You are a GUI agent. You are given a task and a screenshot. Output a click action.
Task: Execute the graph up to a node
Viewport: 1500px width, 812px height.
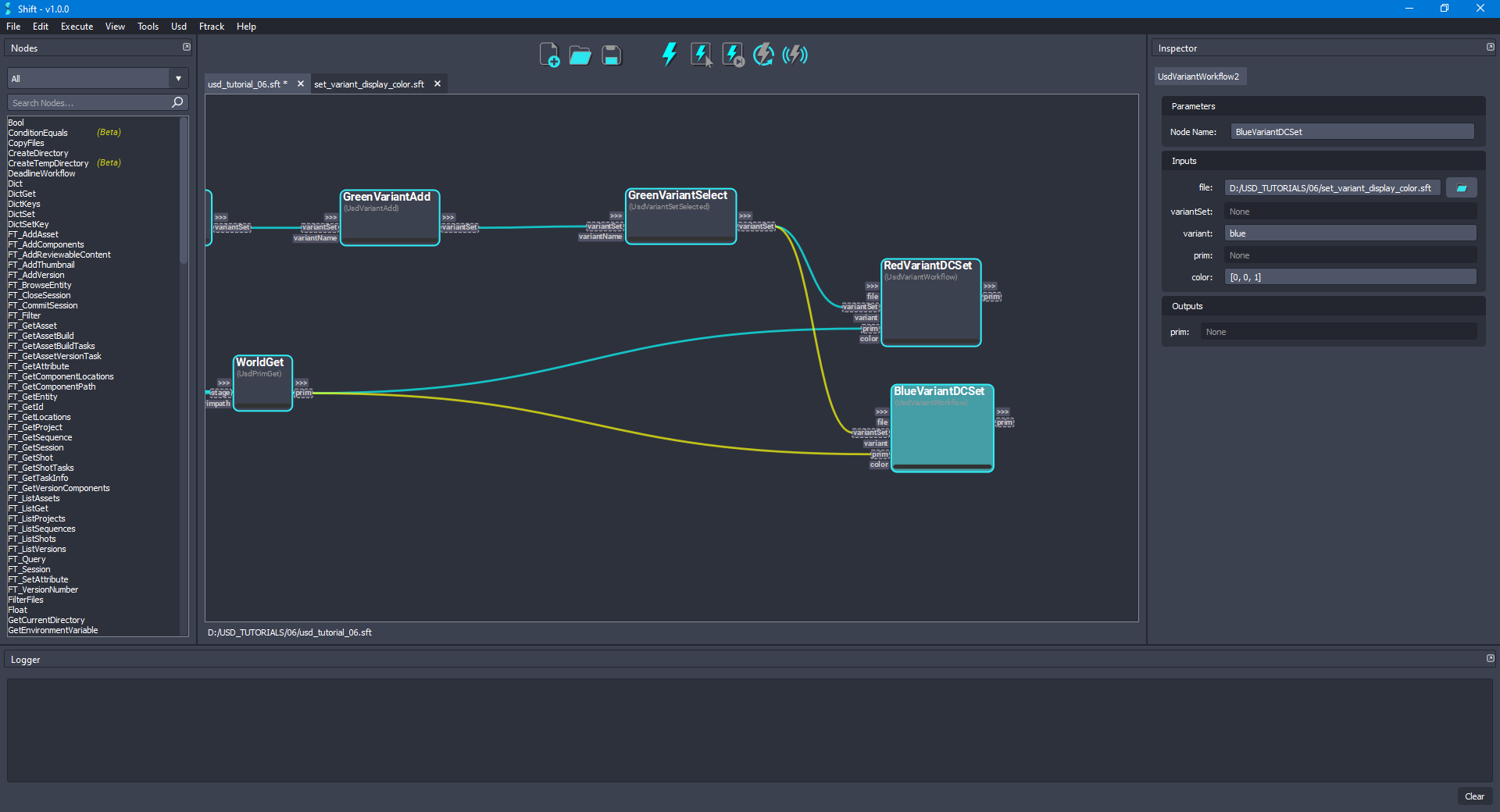[x=732, y=55]
